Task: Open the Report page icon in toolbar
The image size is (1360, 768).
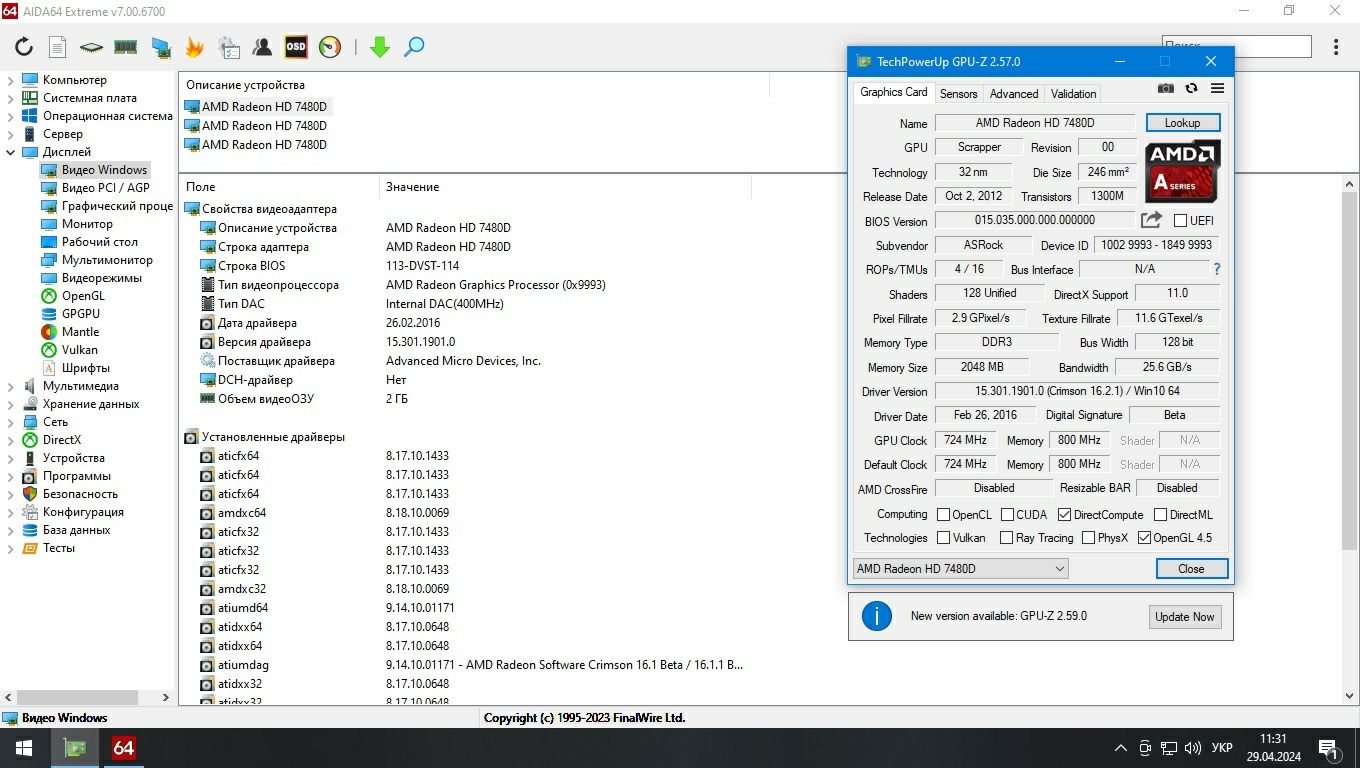Action: 58,47
